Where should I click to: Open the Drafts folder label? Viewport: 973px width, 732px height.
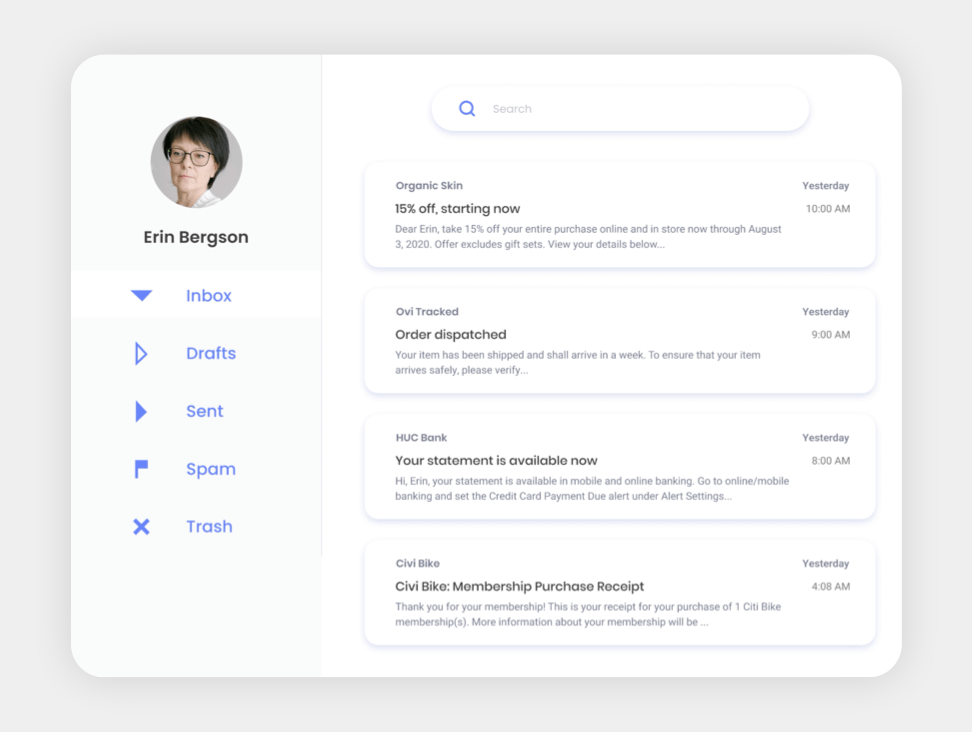(x=211, y=354)
